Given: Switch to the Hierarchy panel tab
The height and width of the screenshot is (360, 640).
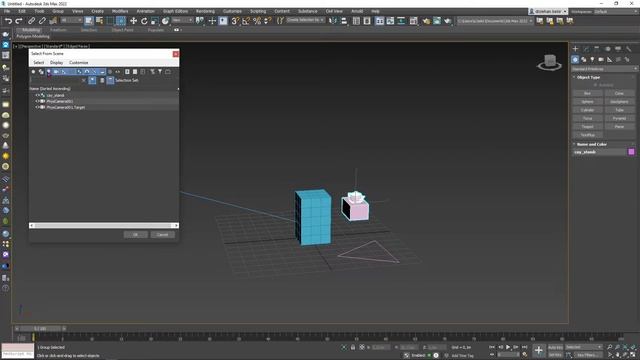Looking at the screenshot, I should coord(597,49).
